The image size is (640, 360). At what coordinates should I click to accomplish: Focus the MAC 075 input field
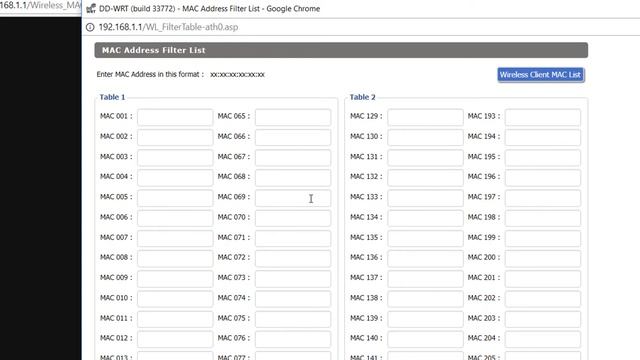pyautogui.click(x=293, y=319)
